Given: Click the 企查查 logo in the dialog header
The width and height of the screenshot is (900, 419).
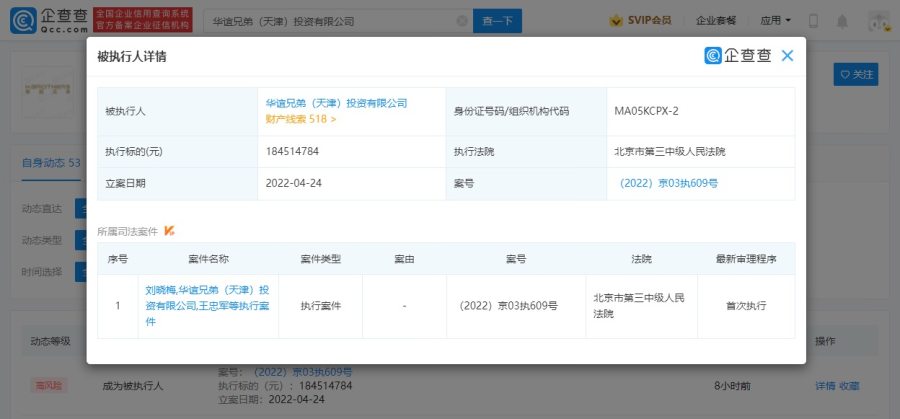Looking at the screenshot, I should tap(738, 56).
